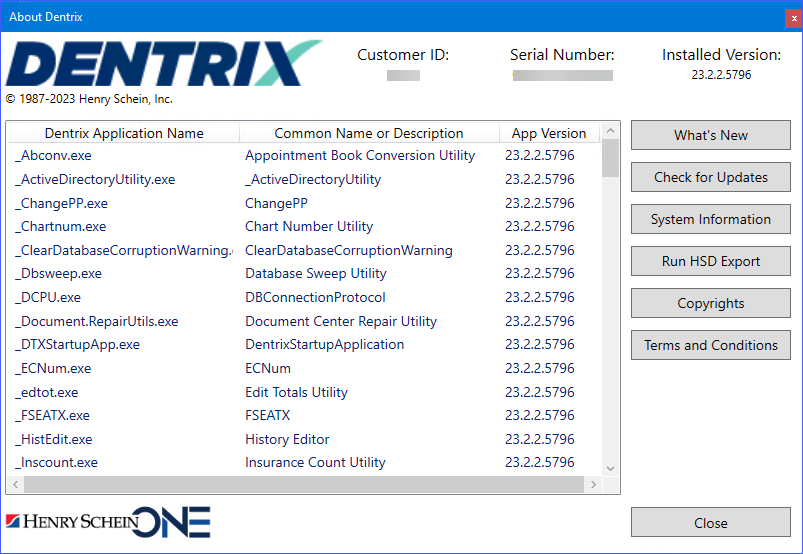Screen dimensions: 803x554
Task: Open System Information
Action: pos(710,219)
